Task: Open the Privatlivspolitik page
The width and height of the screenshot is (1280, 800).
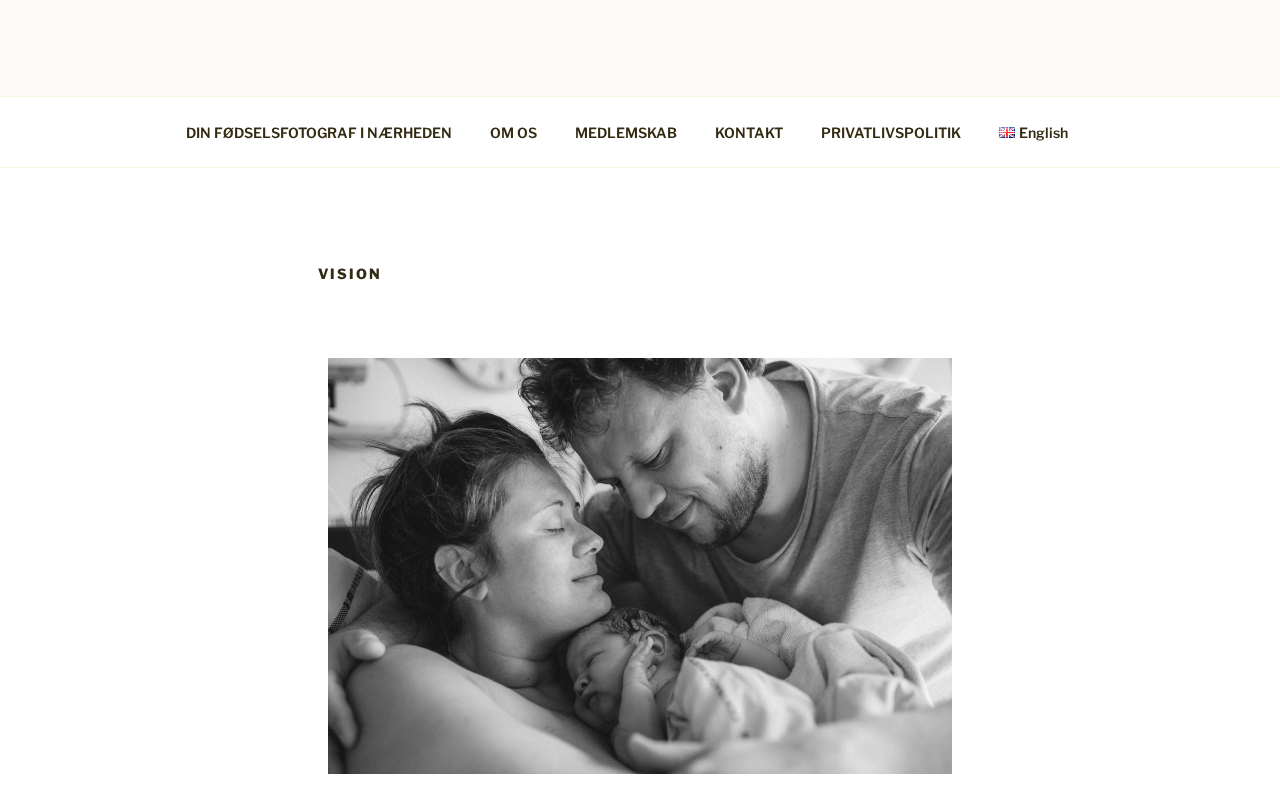Action: (x=891, y=133)
